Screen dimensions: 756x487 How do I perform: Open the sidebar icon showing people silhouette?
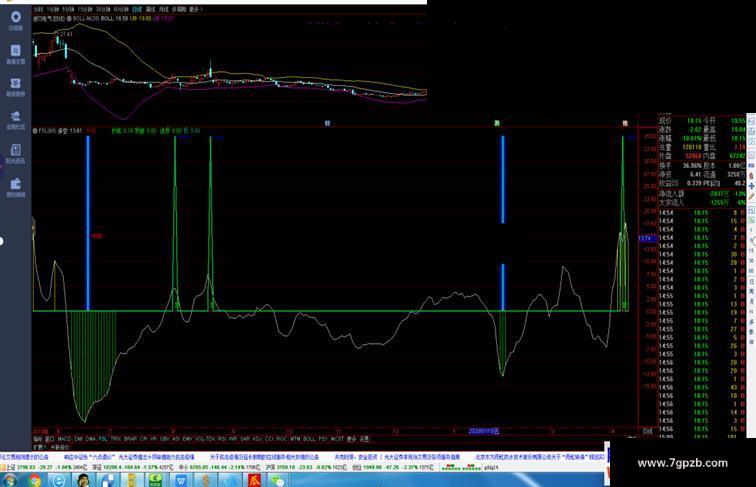[15, 116]
